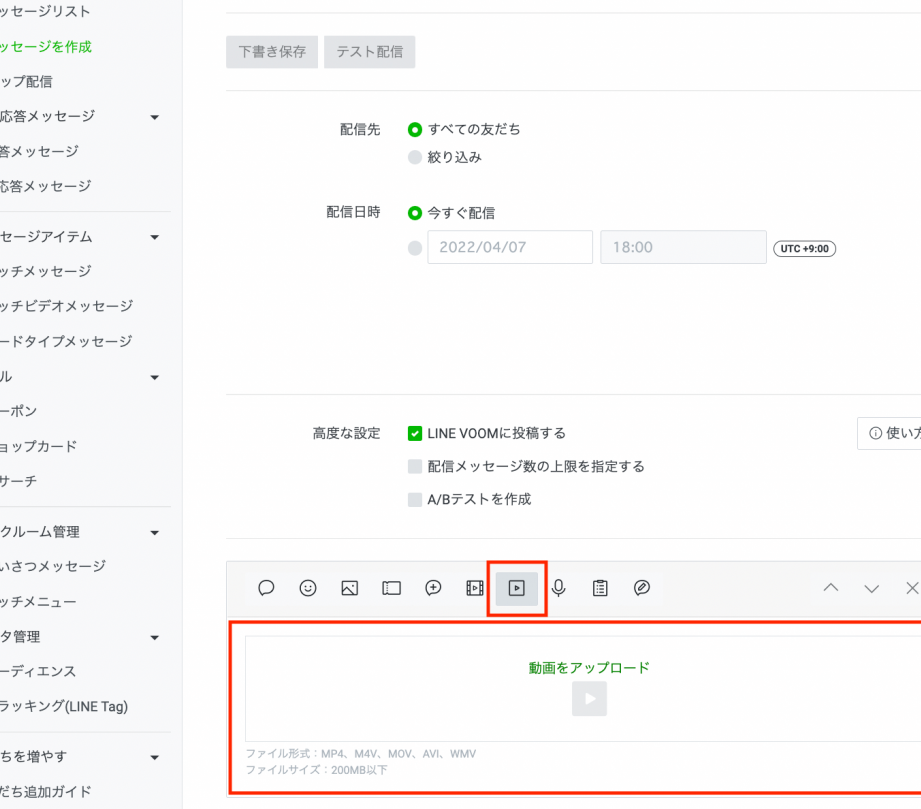The width and height of the screenshot is (921, 809).
Task: Open メッセージリスト in sidebar
Action: tap(45, 11)
